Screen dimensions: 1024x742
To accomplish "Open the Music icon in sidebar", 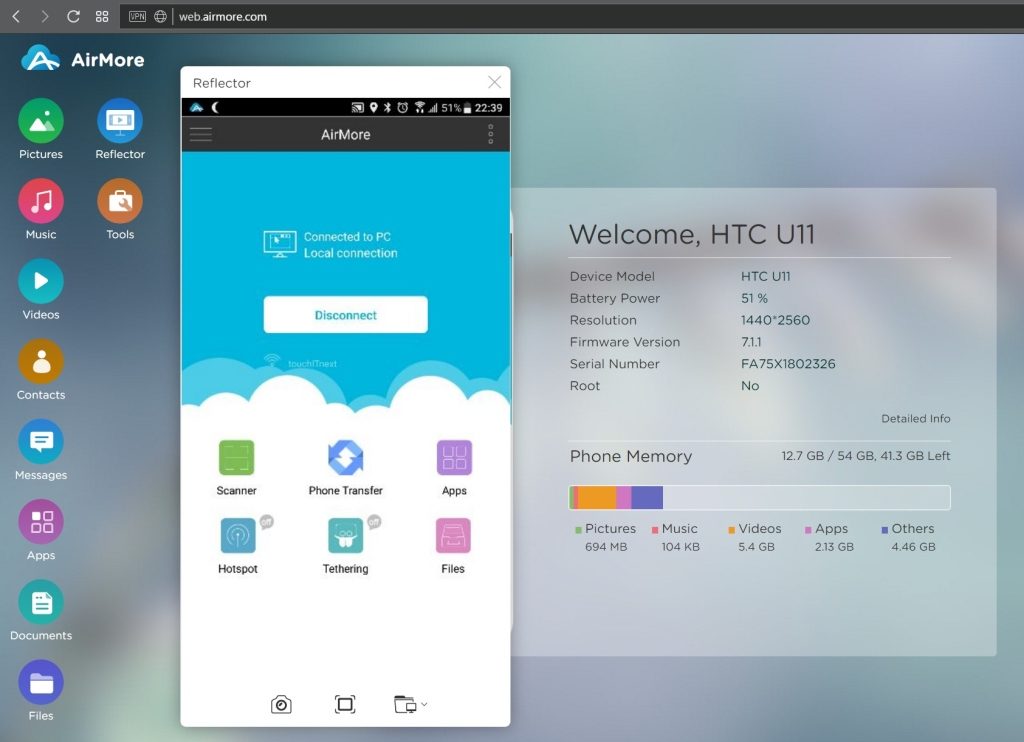I will pos(40,201).
